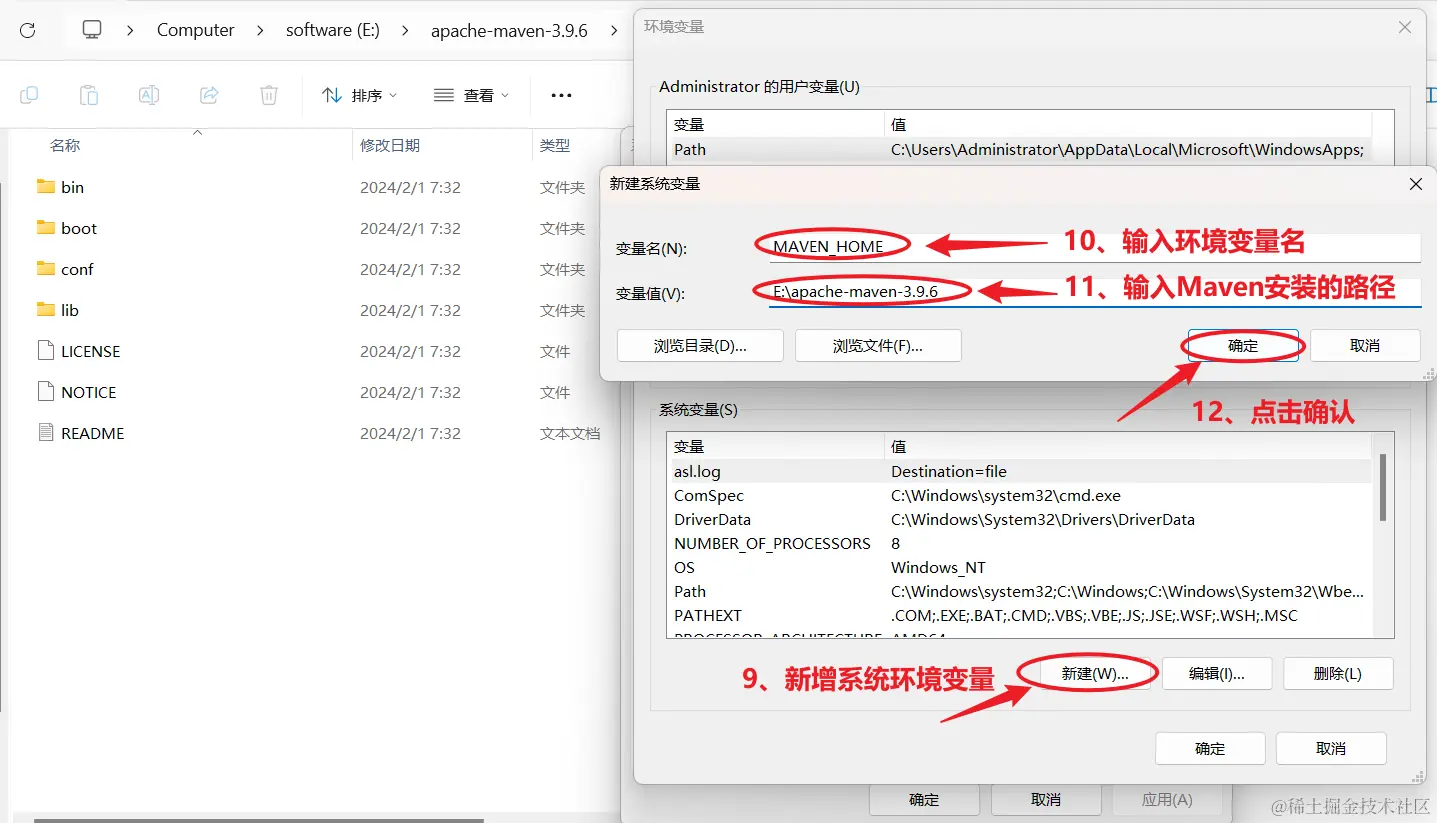Click apache-maven-3.9.6 in the breadcrumb
Screen dimensions: 1437x823
(x=509, y=30)
